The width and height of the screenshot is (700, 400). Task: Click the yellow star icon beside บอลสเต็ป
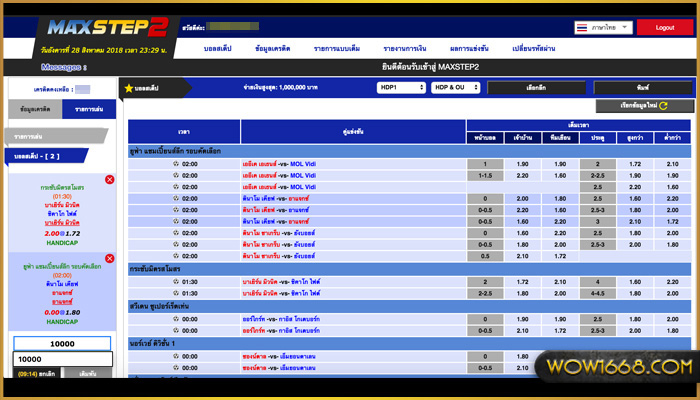128,89
